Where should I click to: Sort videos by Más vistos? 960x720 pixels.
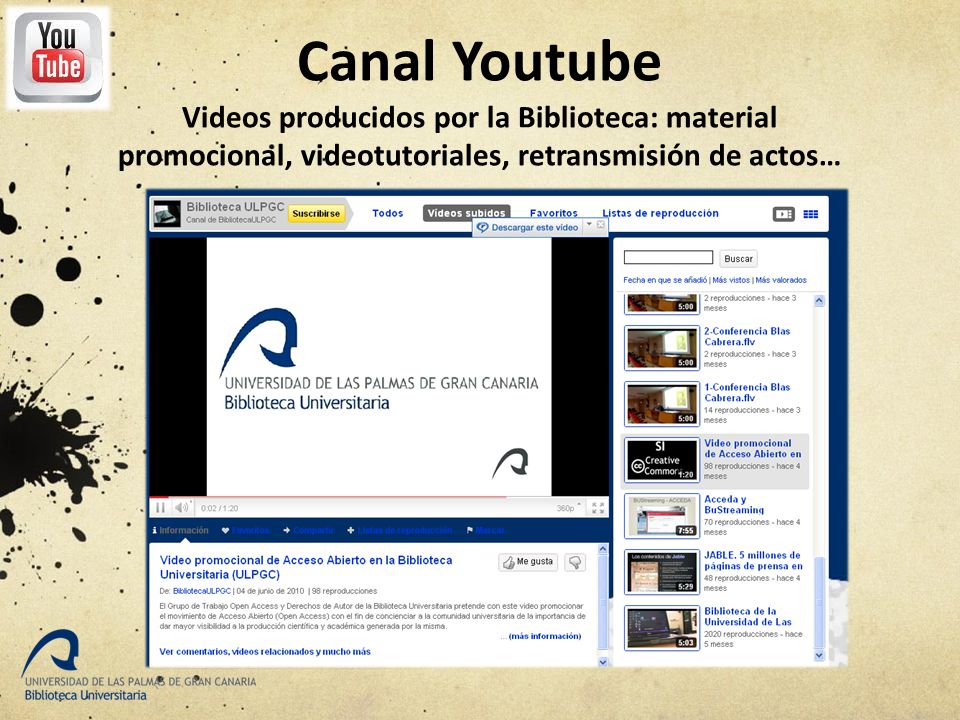[x=731, y=280]
